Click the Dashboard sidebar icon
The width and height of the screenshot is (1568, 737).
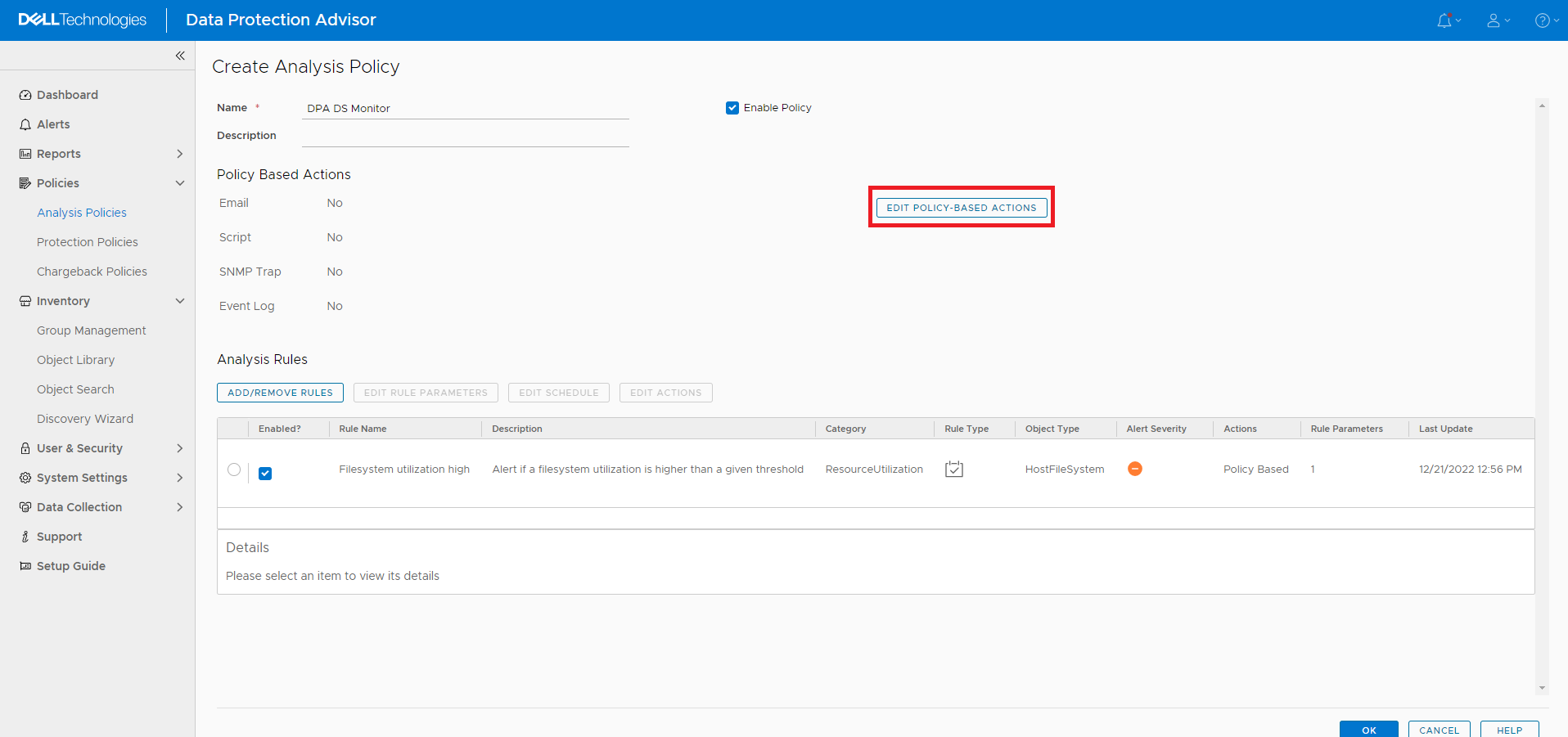[25, 94]
